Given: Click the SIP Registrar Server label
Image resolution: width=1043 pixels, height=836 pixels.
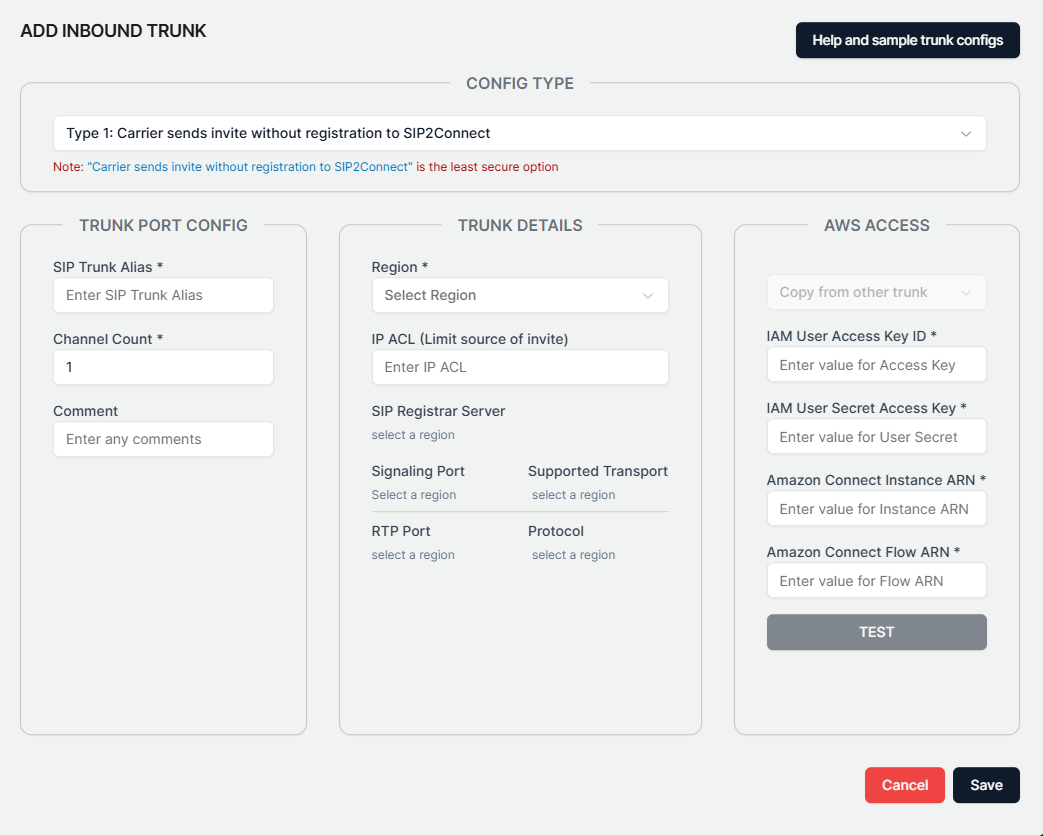Looking at the screenshot, I should [438, 411].
